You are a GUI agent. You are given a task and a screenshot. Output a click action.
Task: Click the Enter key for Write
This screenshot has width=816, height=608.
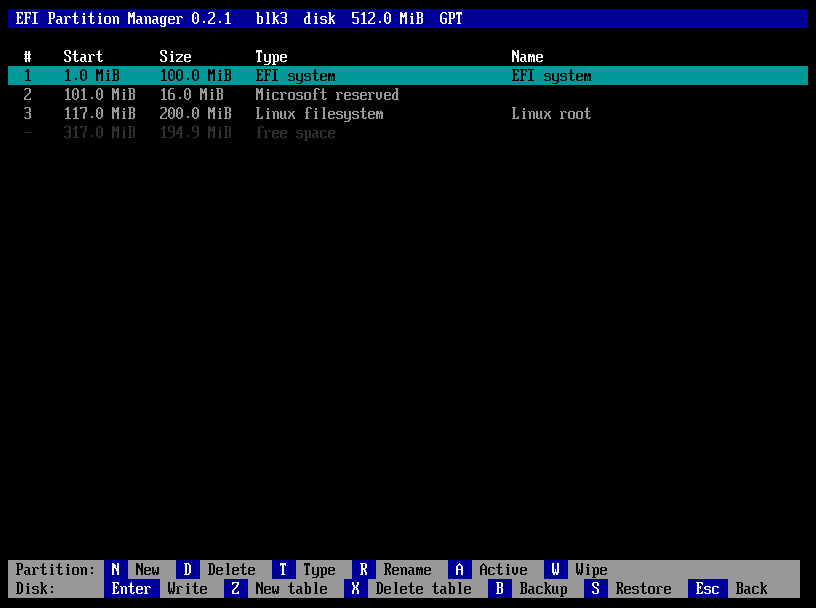pos(132,589)
